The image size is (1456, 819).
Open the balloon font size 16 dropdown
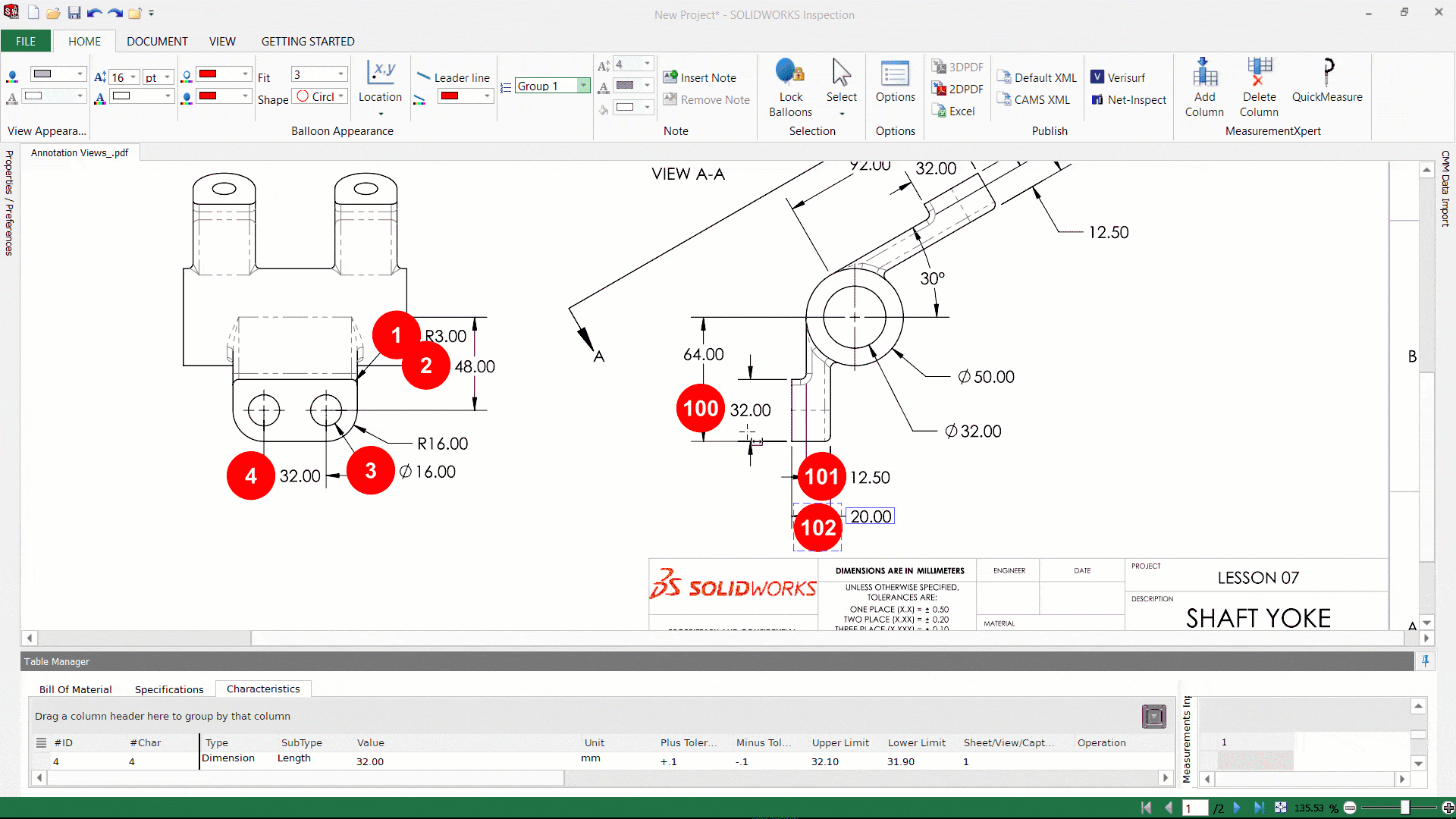click(133, 77)
